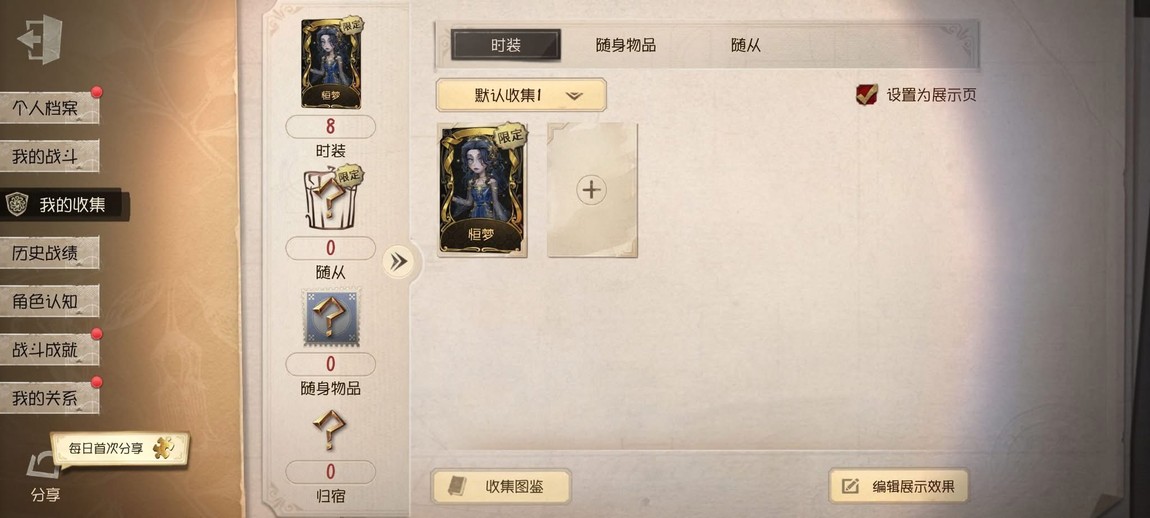Toggle 设置为展示页 checkbox

(x=867, y=94)
